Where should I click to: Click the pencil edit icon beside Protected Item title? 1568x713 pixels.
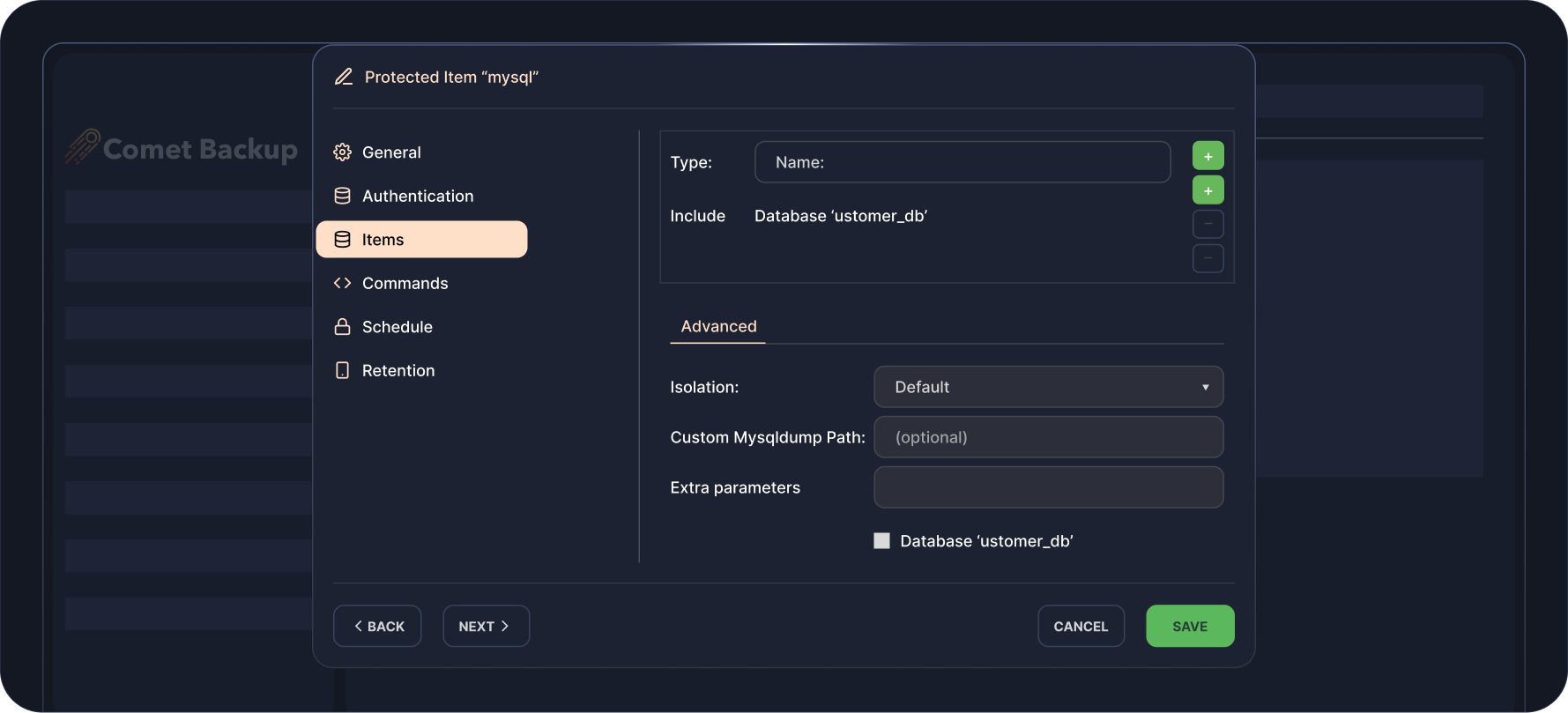click(x=344, y=78)
